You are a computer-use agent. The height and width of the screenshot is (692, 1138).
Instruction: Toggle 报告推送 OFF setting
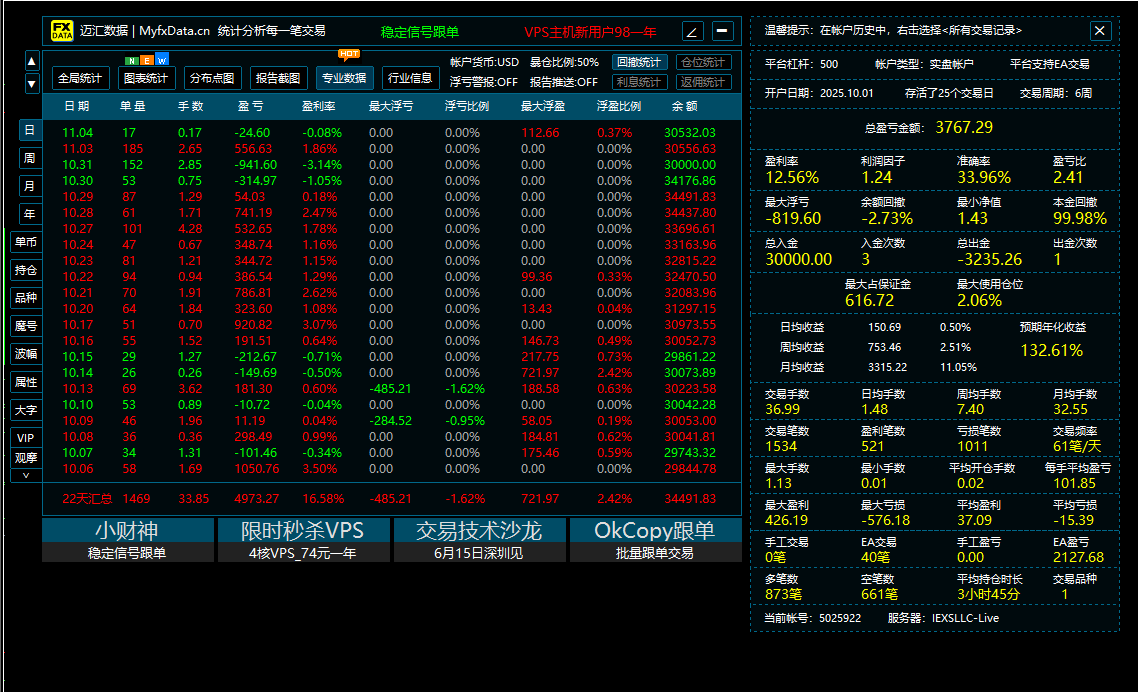(x=564, y=82)
